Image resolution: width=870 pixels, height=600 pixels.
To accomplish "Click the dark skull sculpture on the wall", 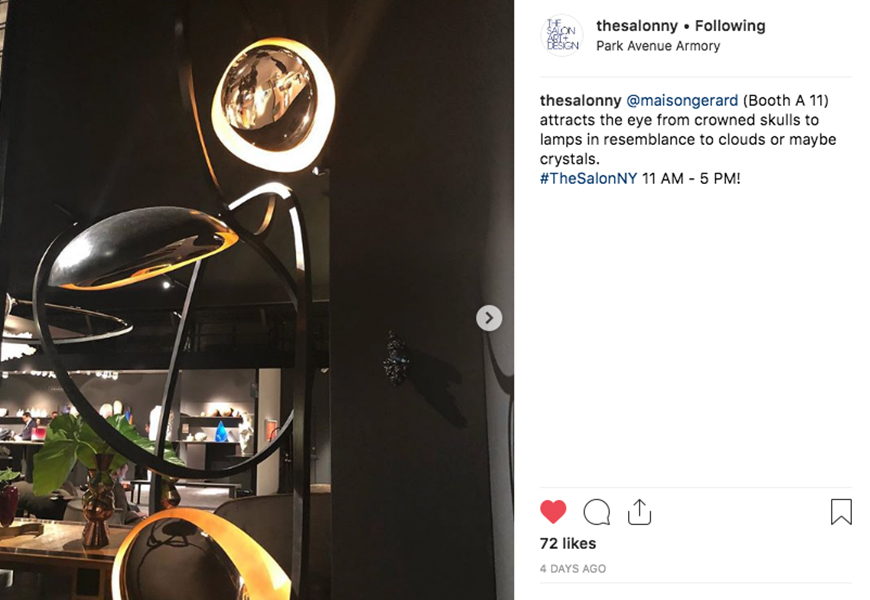I will coord(396,359).
